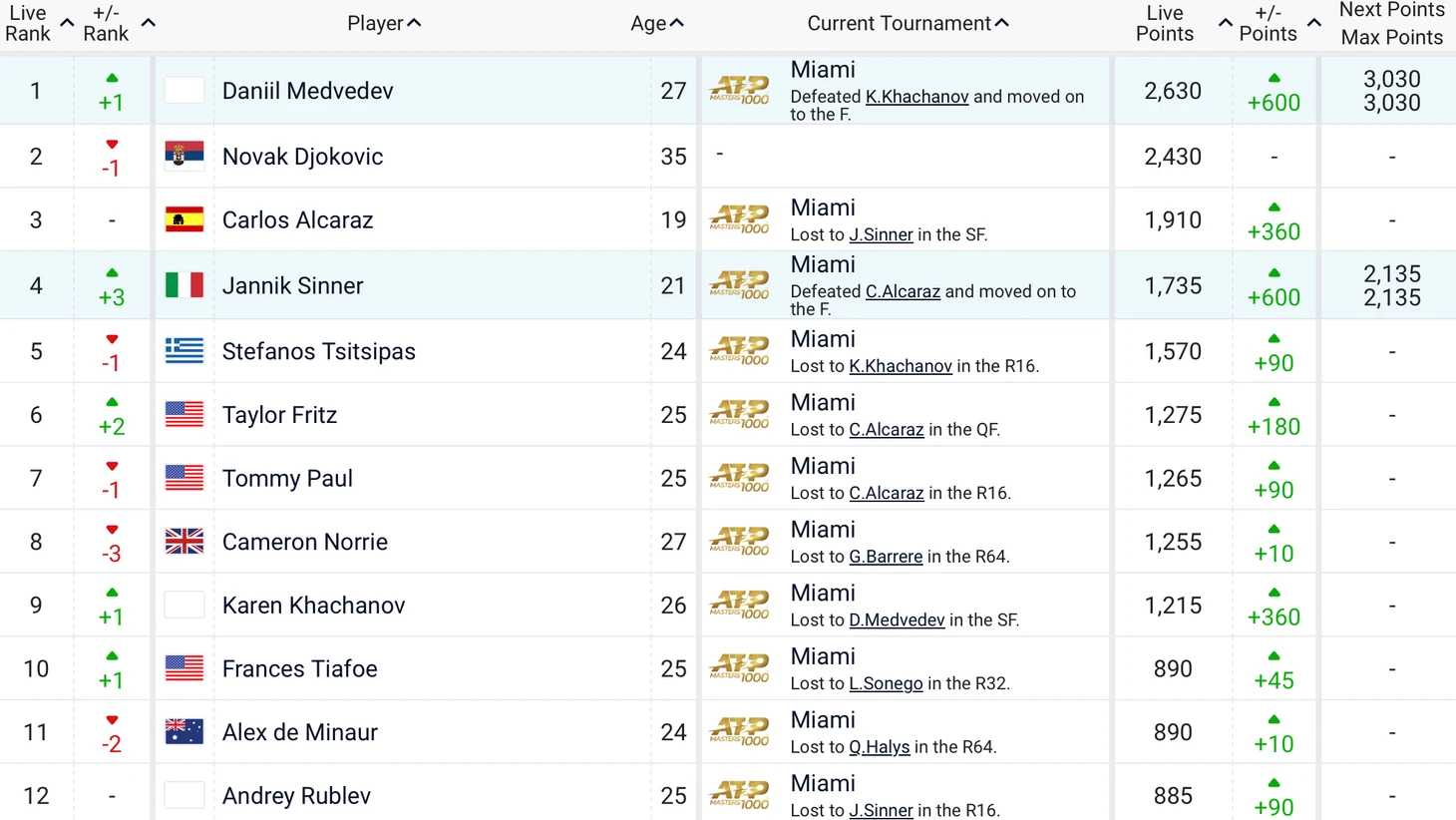Sort table by Player column
This screenshot has width=1456, height=820.
point(384,23)
